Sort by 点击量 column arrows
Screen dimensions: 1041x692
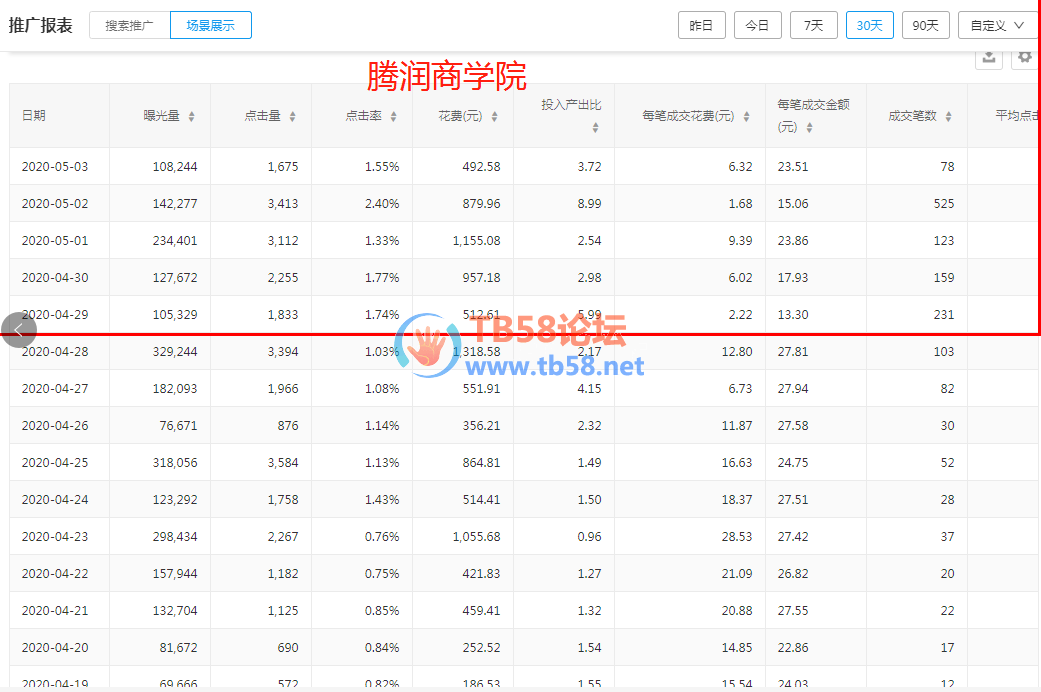pos(292,116)
